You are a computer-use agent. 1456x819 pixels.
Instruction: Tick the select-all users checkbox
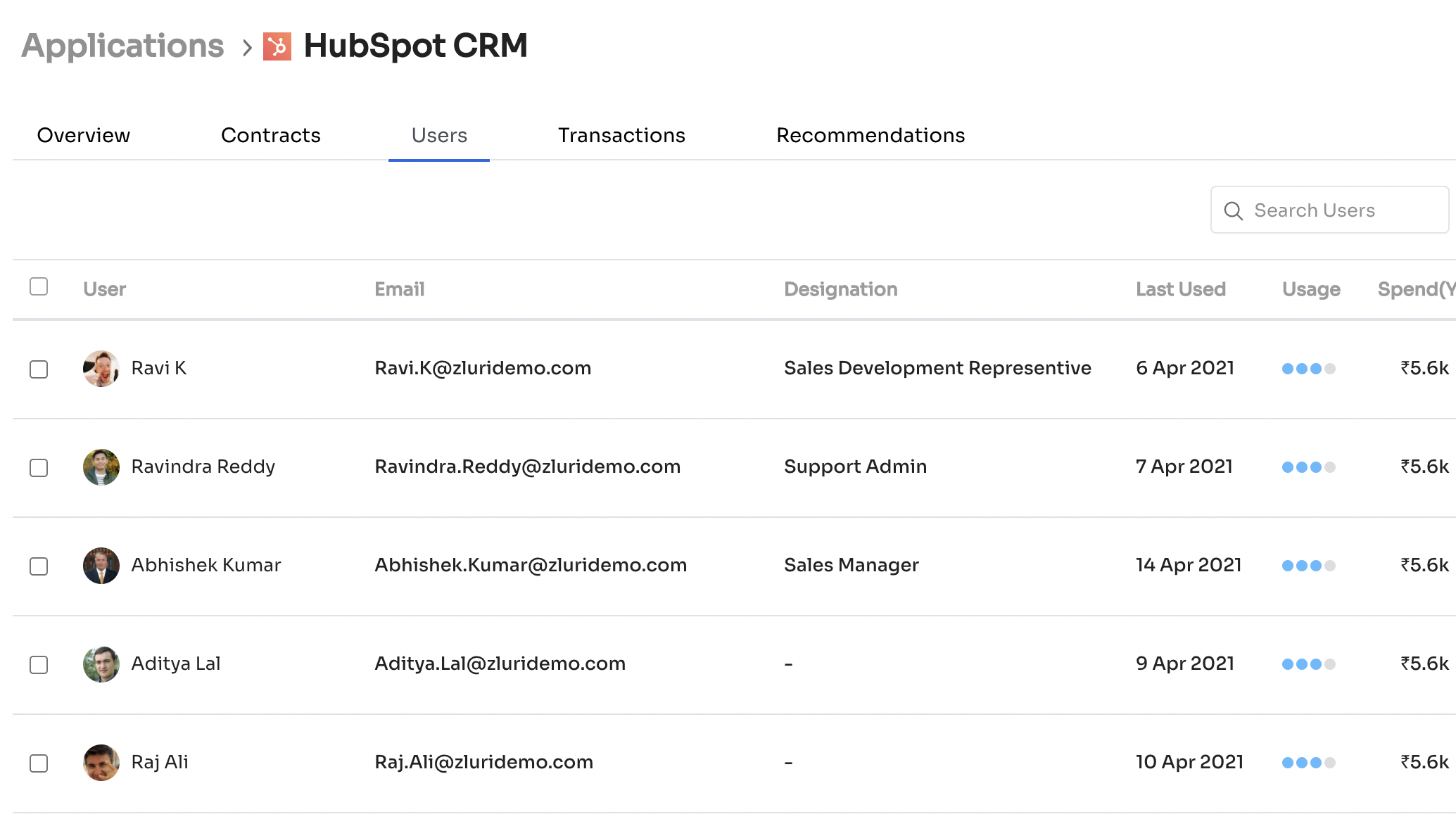tap(39, 287)
